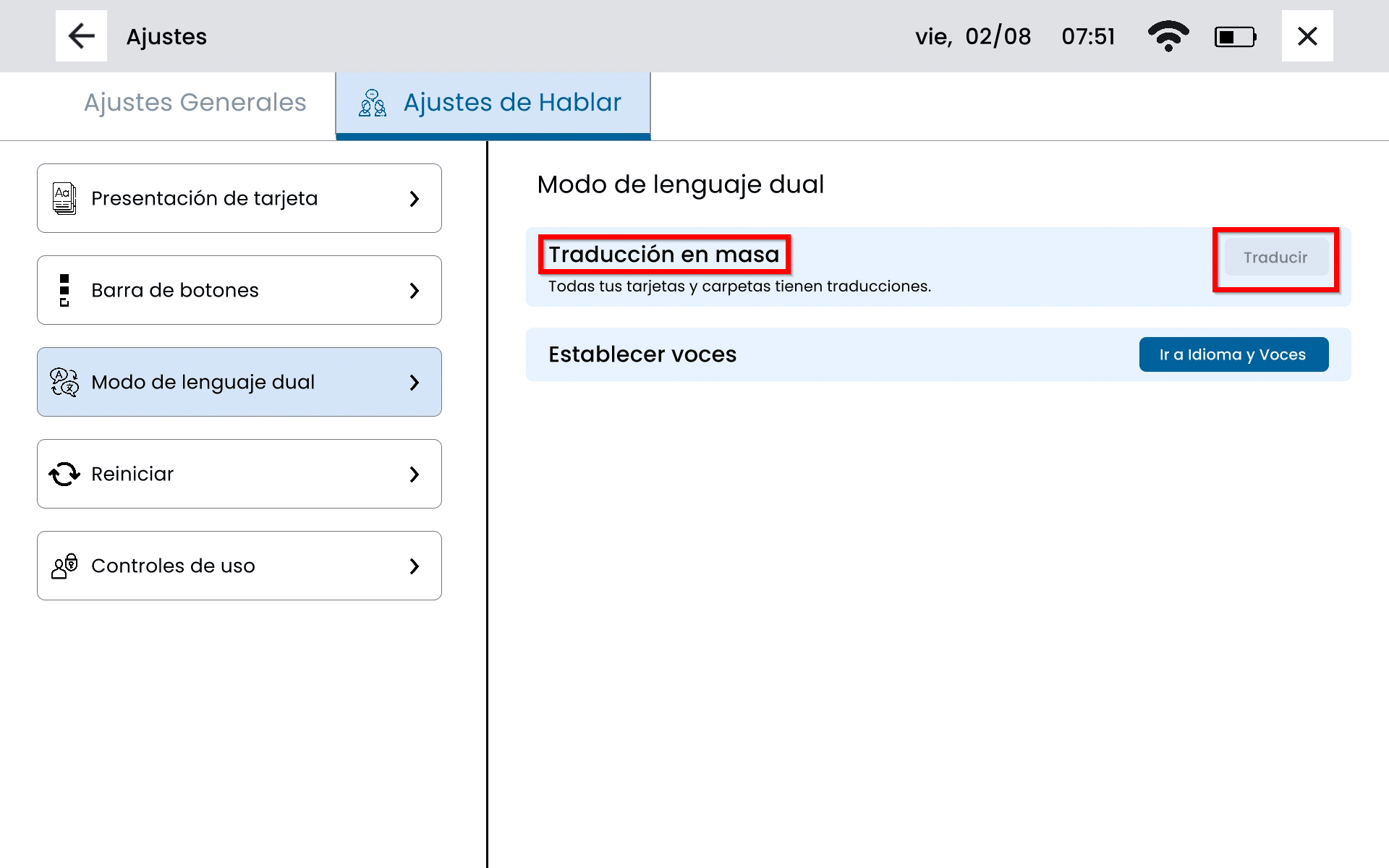1389x868 pixels.
Task: Click the dual language translation icon
Action: click(x=64, y=382)
